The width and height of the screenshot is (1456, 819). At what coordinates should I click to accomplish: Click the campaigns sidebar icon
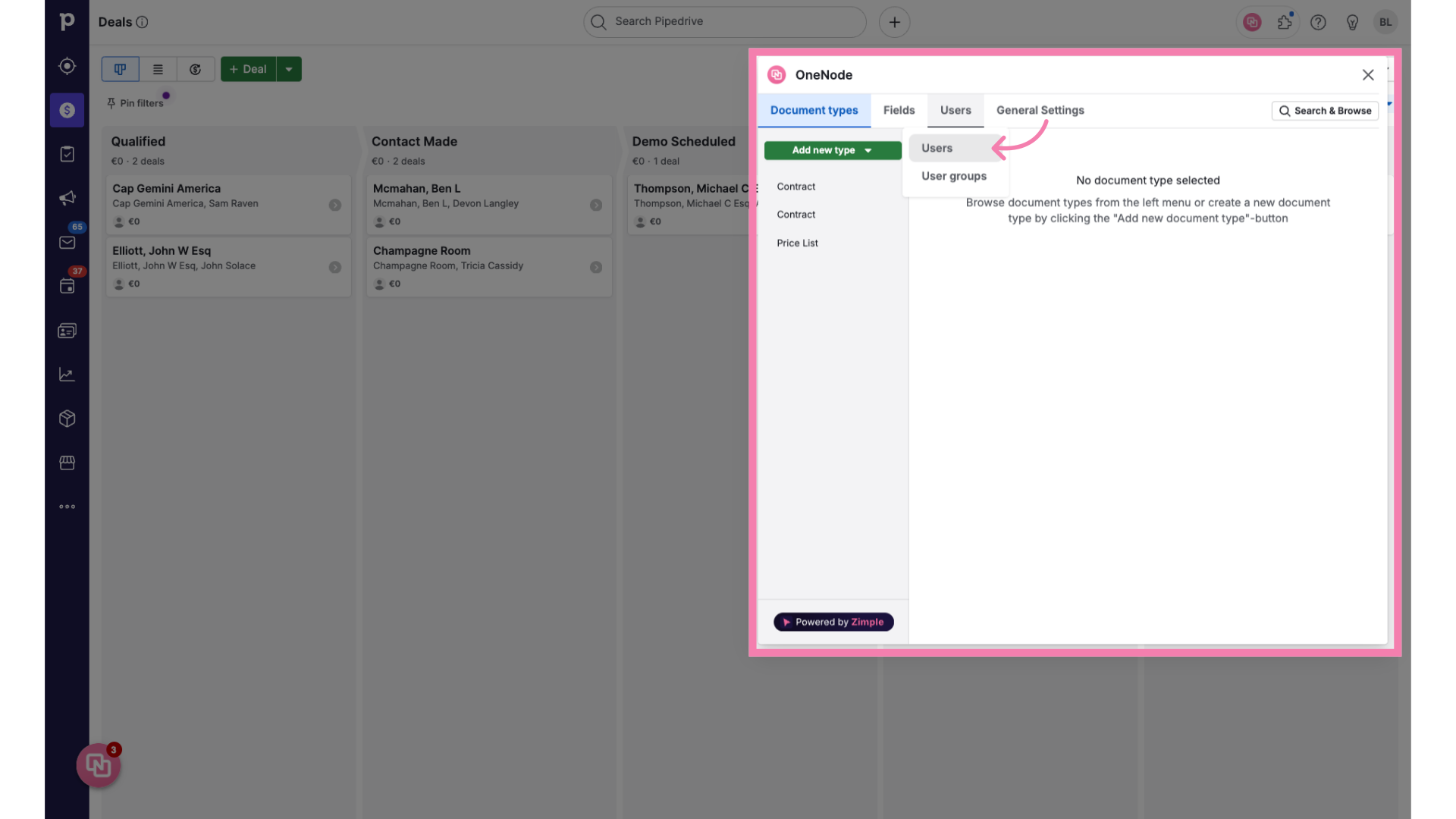[67, 198]
